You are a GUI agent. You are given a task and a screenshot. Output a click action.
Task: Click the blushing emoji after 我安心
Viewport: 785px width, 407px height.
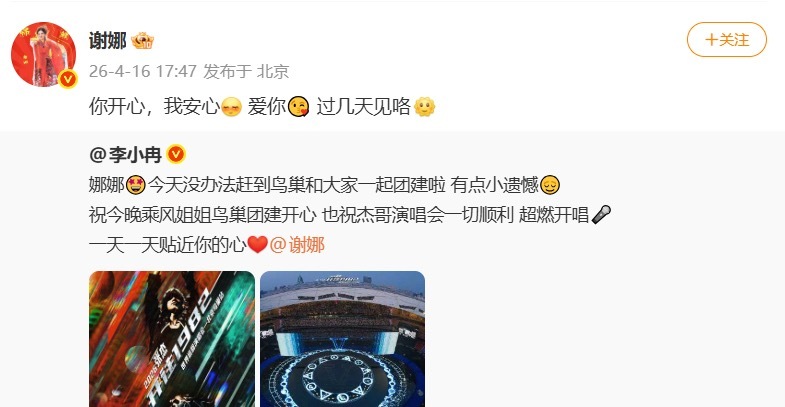[x=231, y=107]
